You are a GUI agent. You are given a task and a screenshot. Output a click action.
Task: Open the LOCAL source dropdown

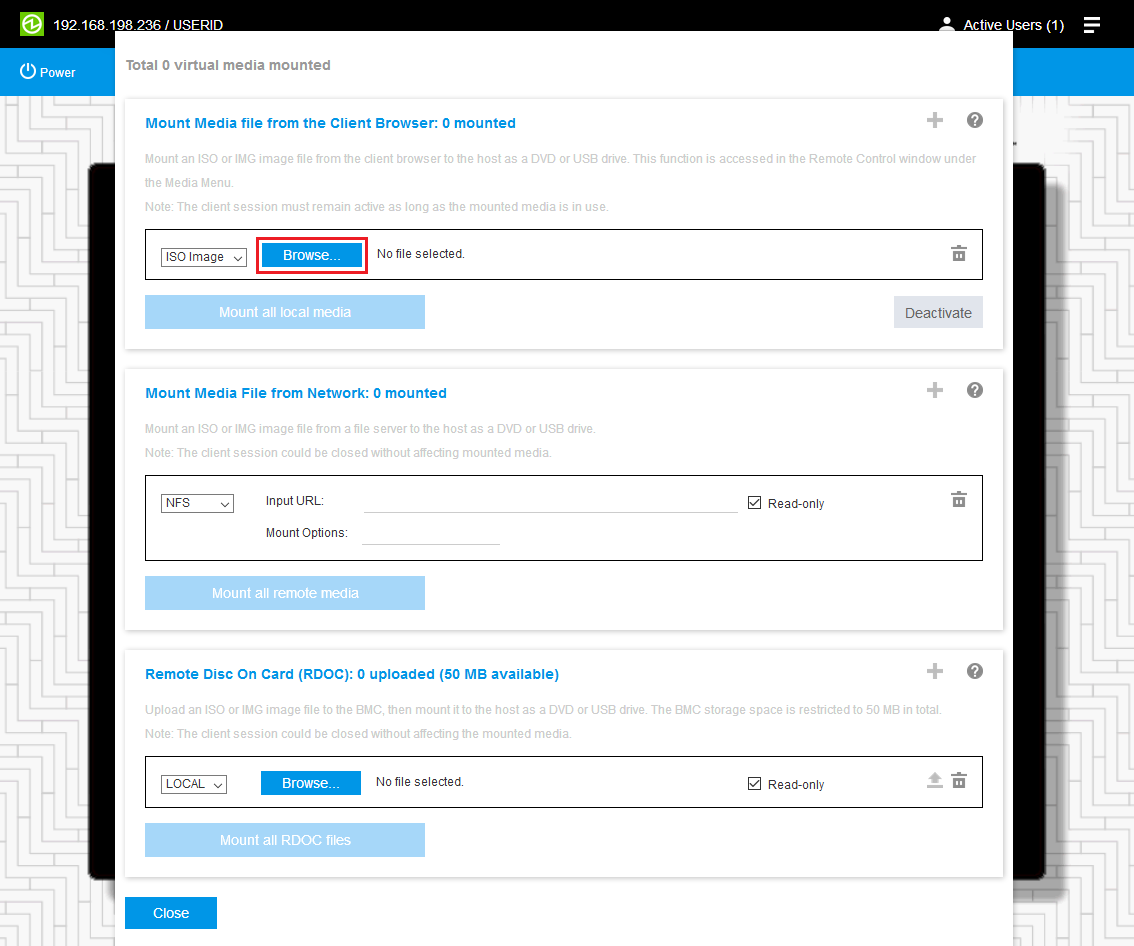pyautogui.click(x=194, y=784)
